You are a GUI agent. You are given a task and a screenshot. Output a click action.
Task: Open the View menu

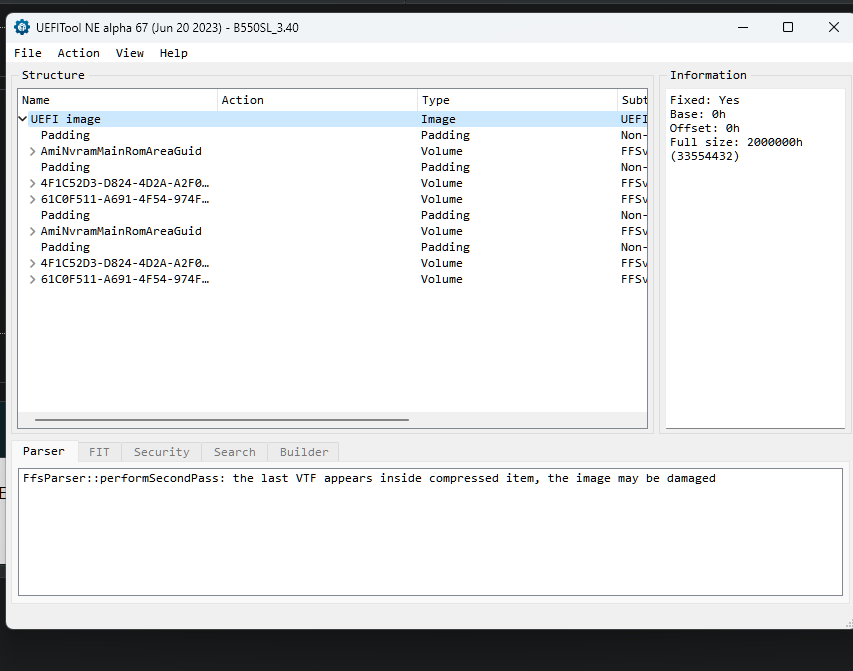[130, 53]
